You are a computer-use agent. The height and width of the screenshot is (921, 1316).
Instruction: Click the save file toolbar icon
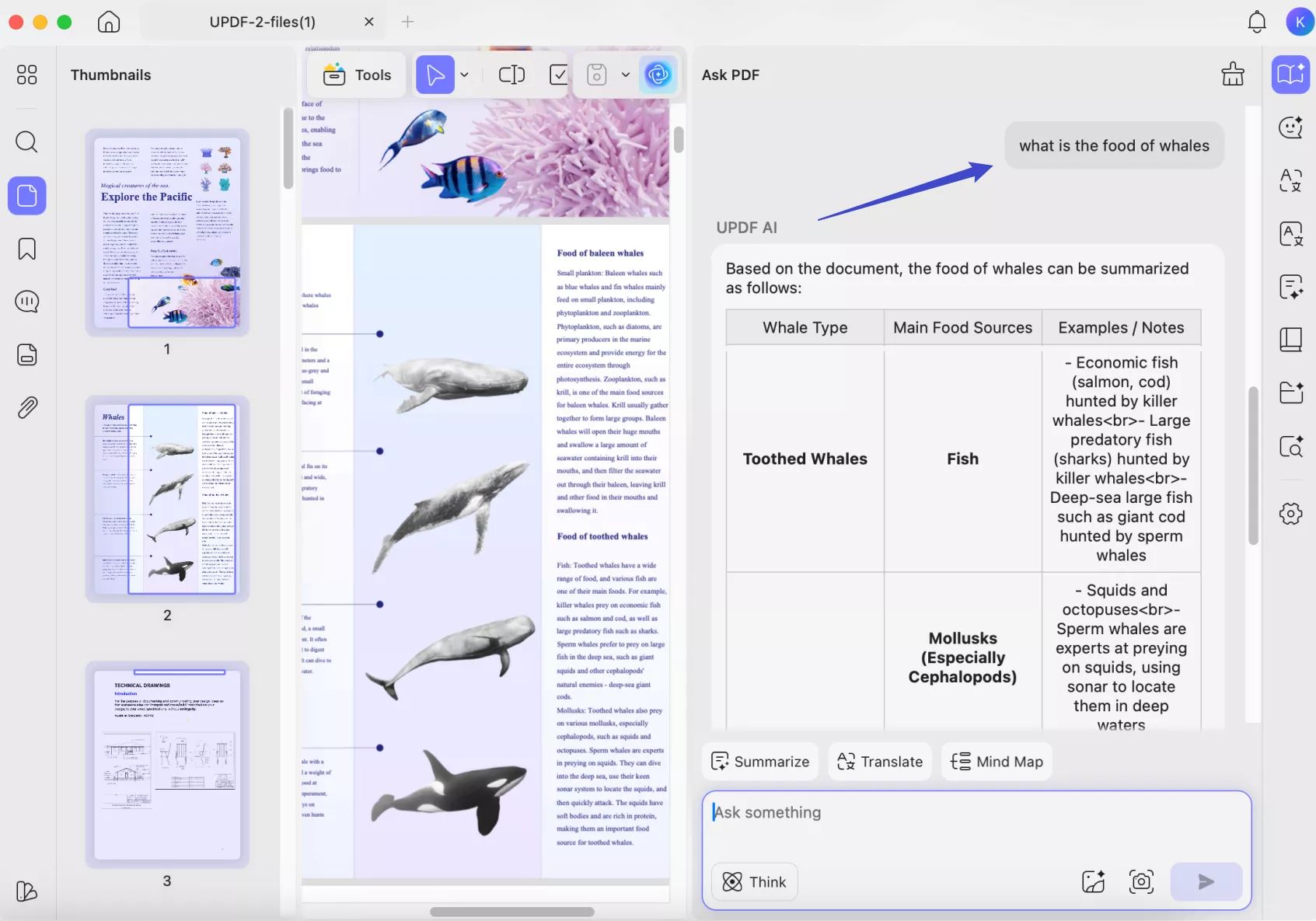[596, 75]
